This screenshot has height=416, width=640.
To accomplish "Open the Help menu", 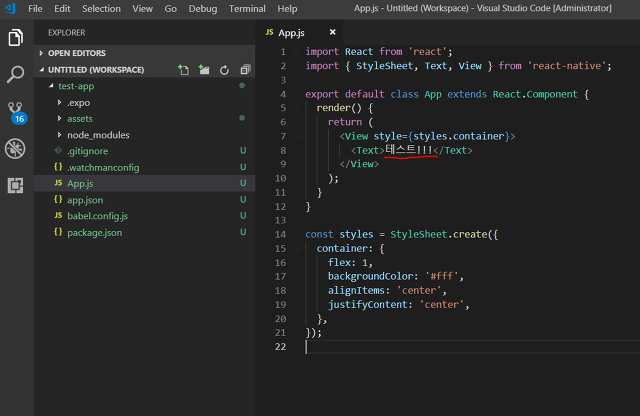I will 287,9.
